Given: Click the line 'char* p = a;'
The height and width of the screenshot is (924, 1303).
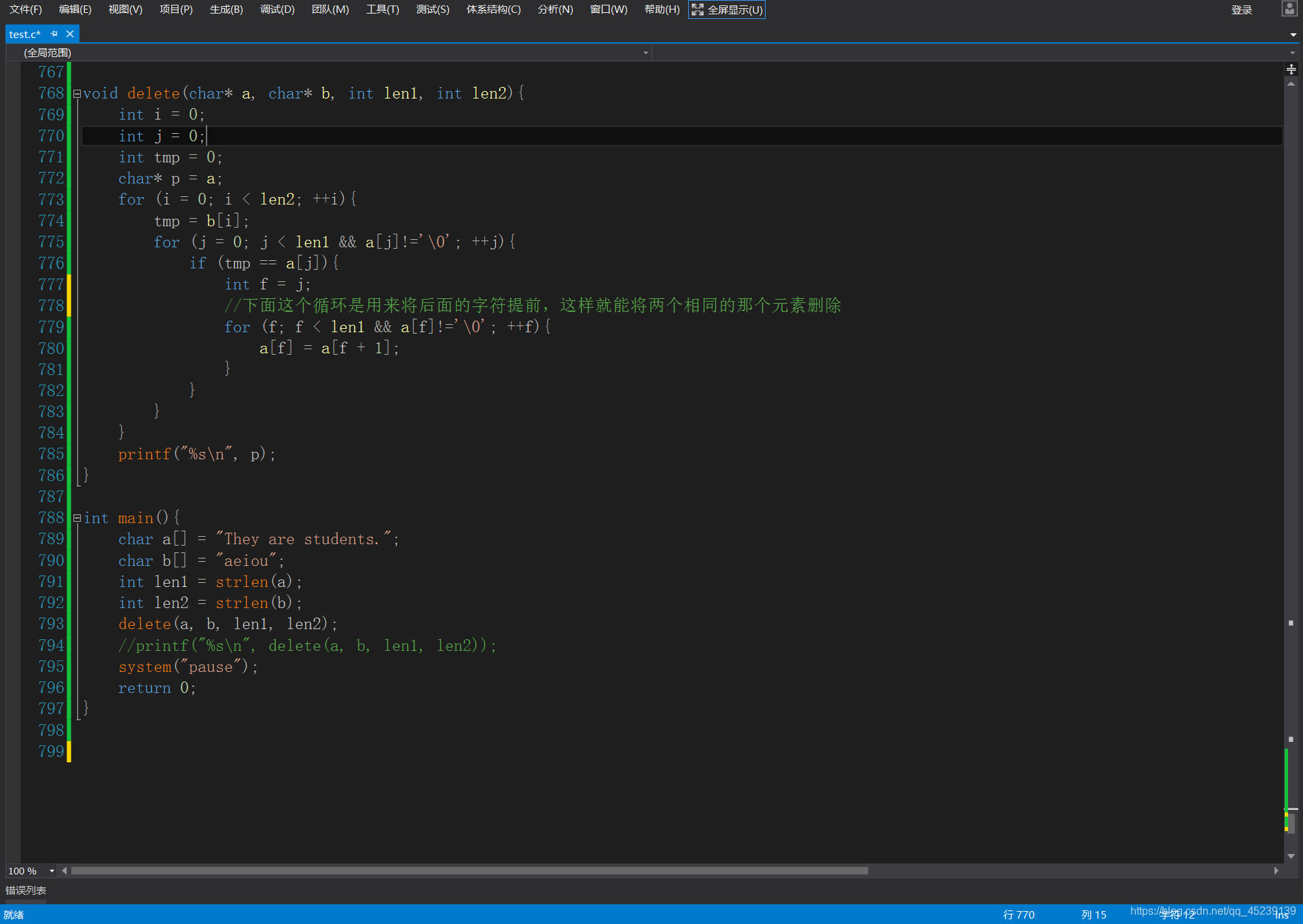Looking at the screenshot, I should [x=171, y=178].
